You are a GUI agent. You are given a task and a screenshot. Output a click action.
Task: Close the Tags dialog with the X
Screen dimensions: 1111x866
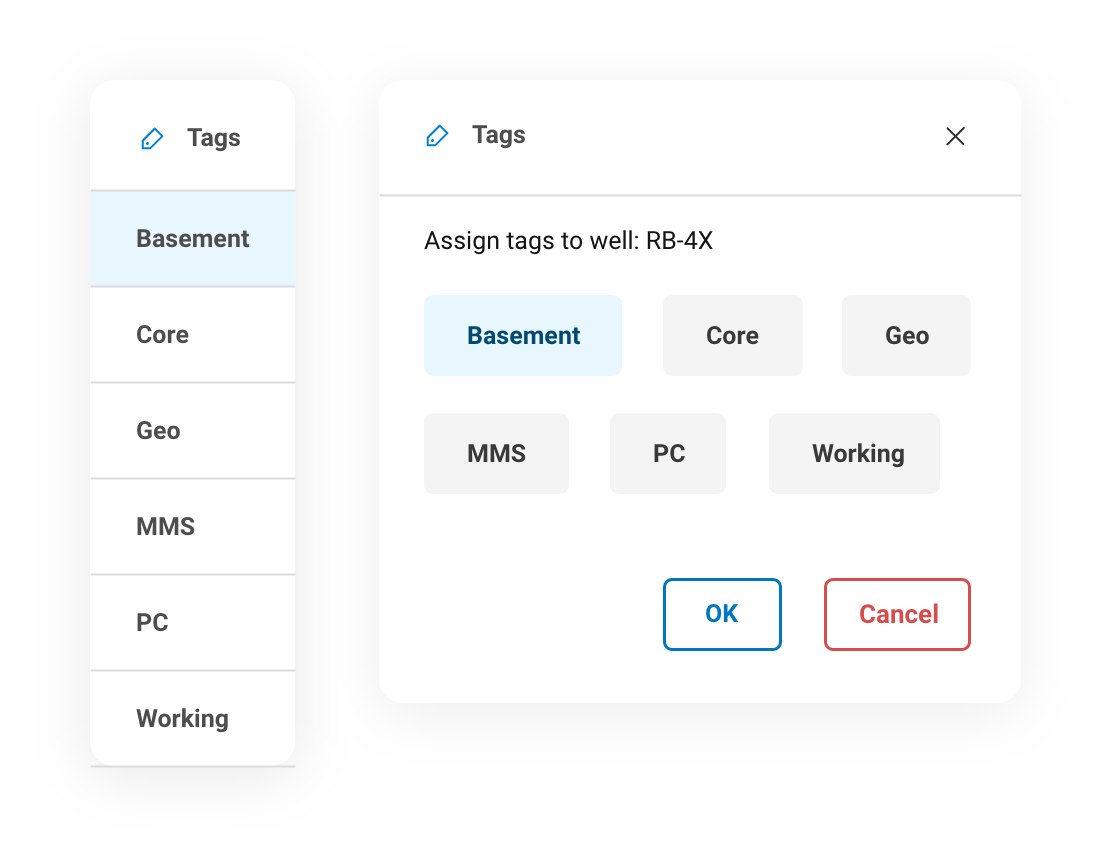(x=955, y=136)
